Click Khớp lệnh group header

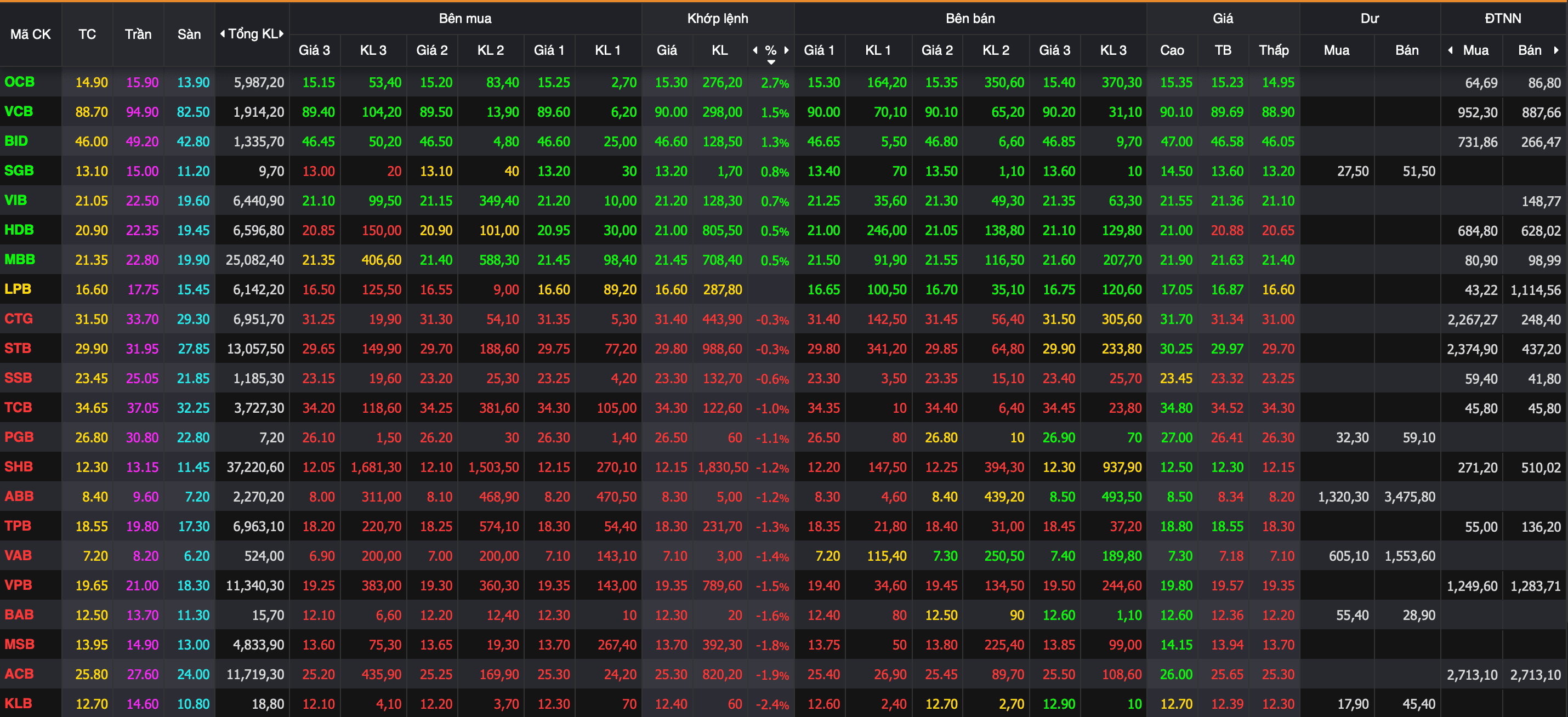pyautogui.click(x=718, y=18)
